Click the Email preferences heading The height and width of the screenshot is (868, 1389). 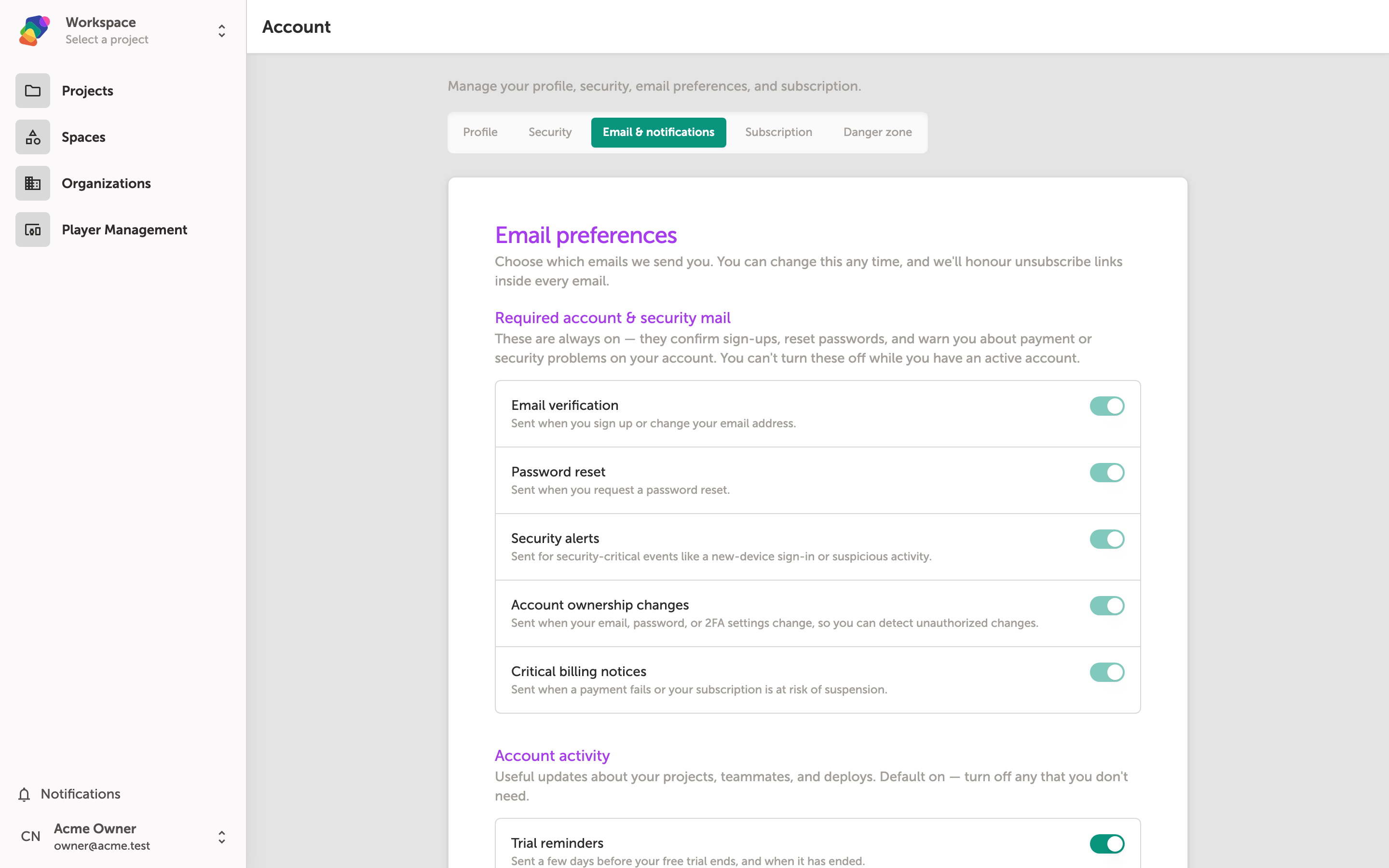(586, 235)
